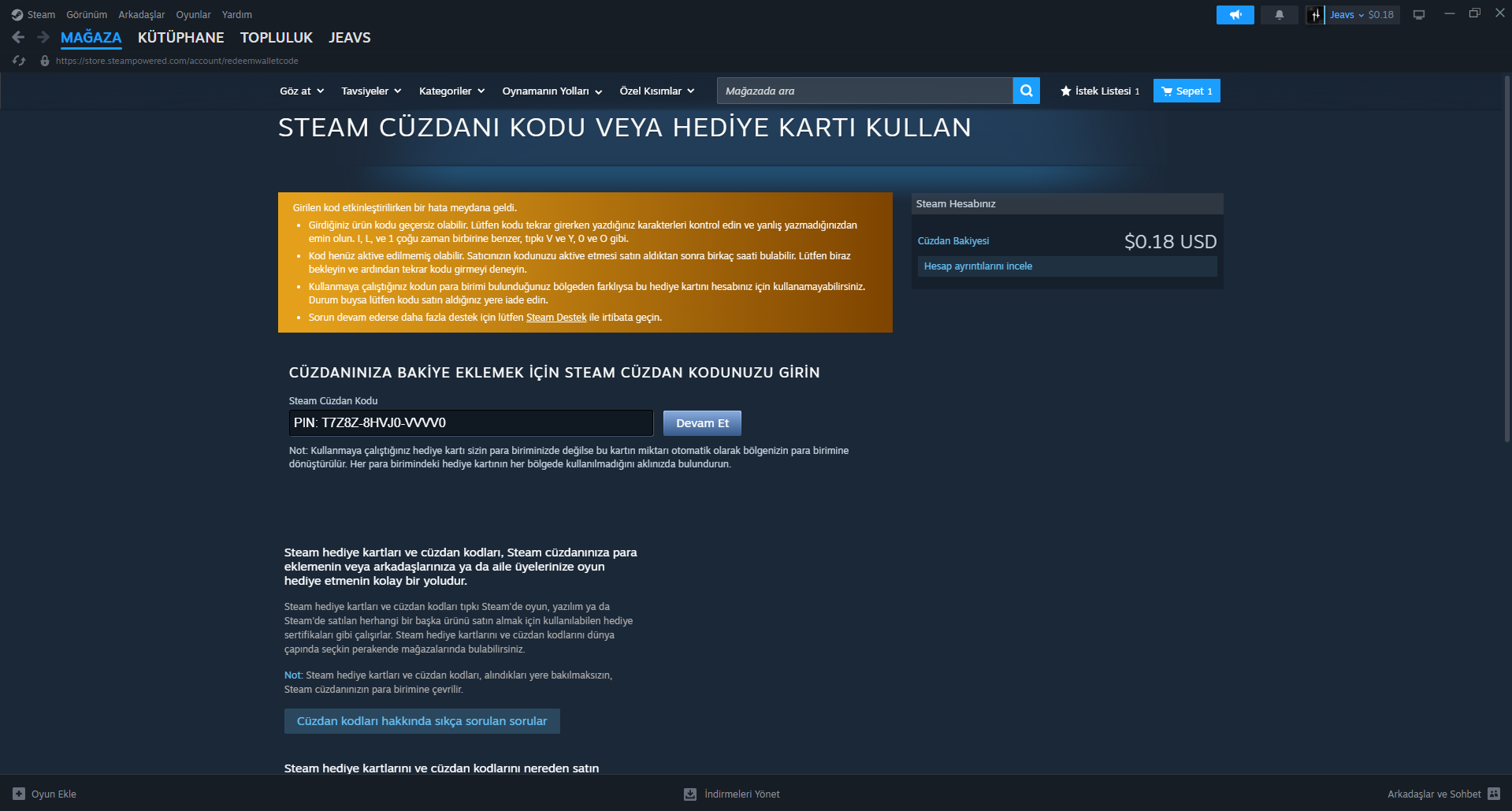Reload the page with the refresh icon
This screenshot has height=811, width=1512.
coord(20,61)
